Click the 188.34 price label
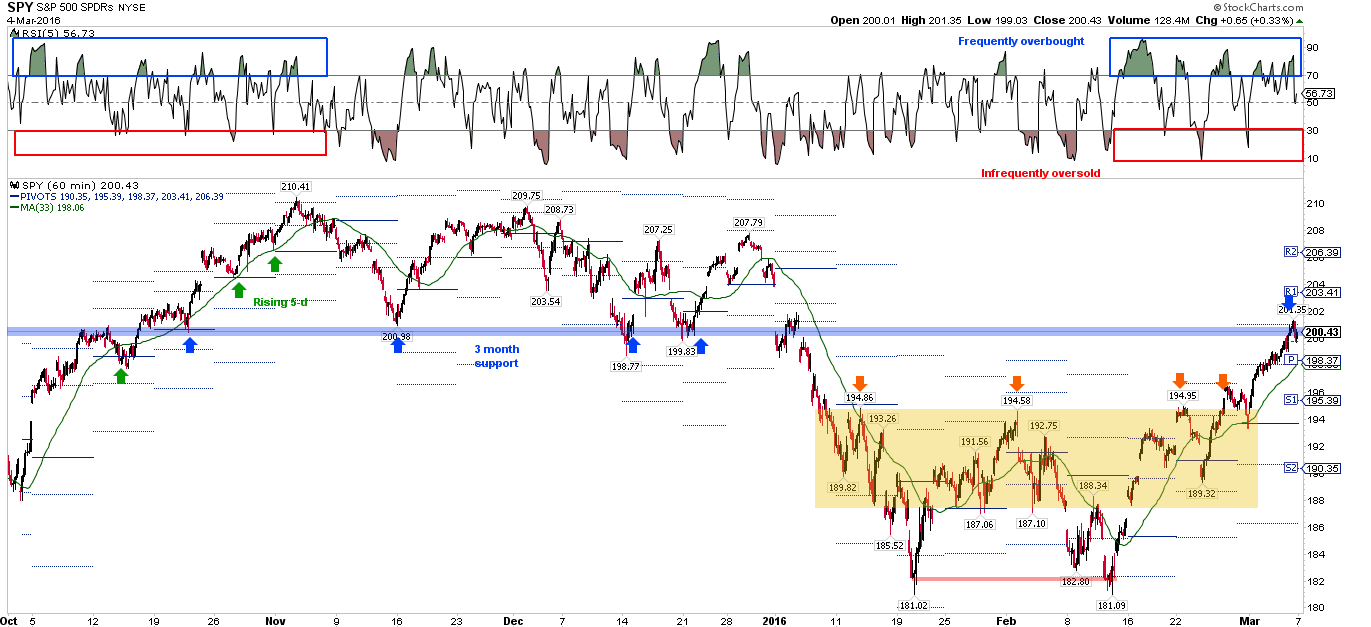Image resolution: width=1371 pixels, height=627 pixels. tap(1094, 486)
